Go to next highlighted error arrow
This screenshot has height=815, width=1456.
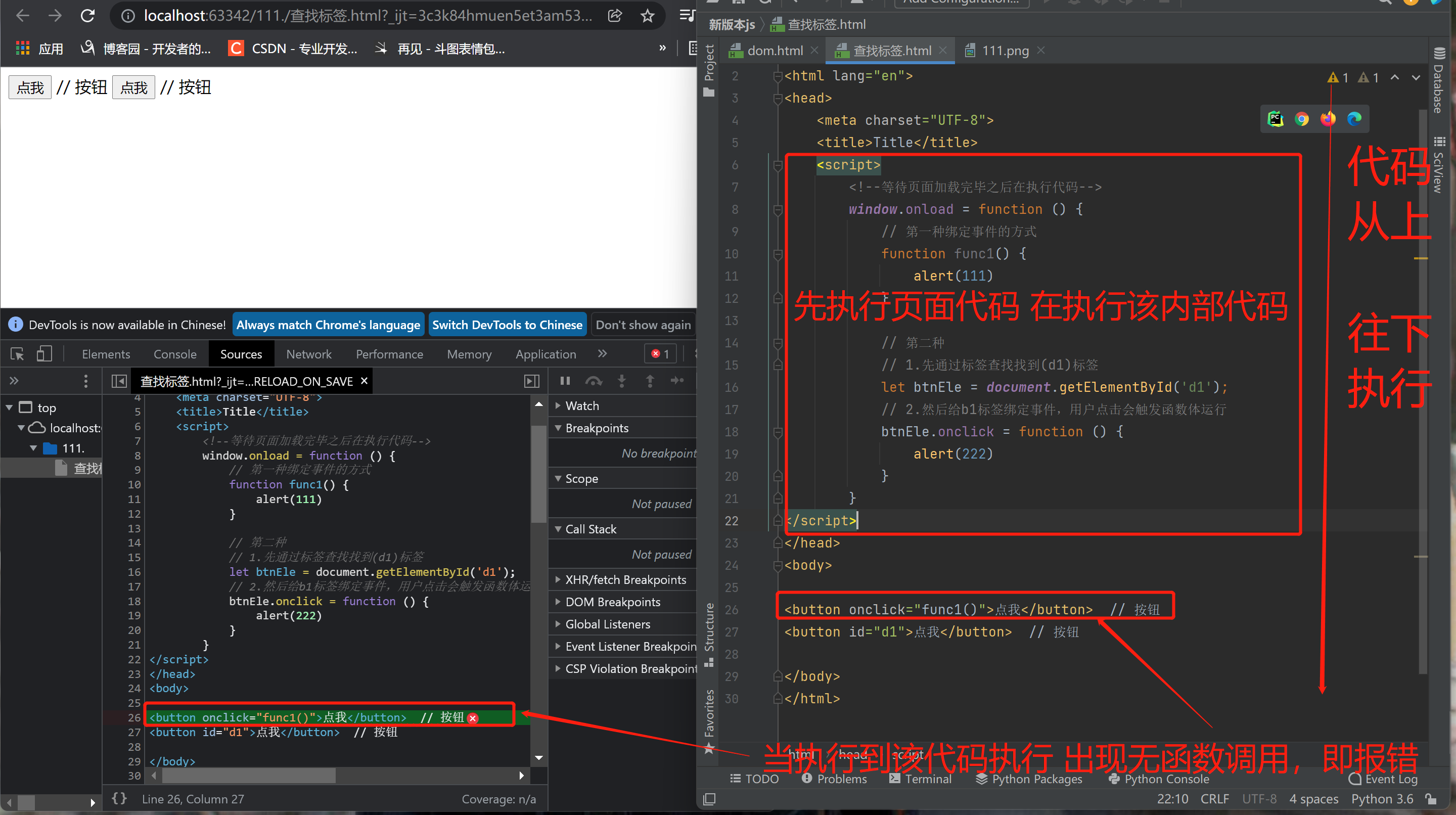click(x=1416, y=77)
